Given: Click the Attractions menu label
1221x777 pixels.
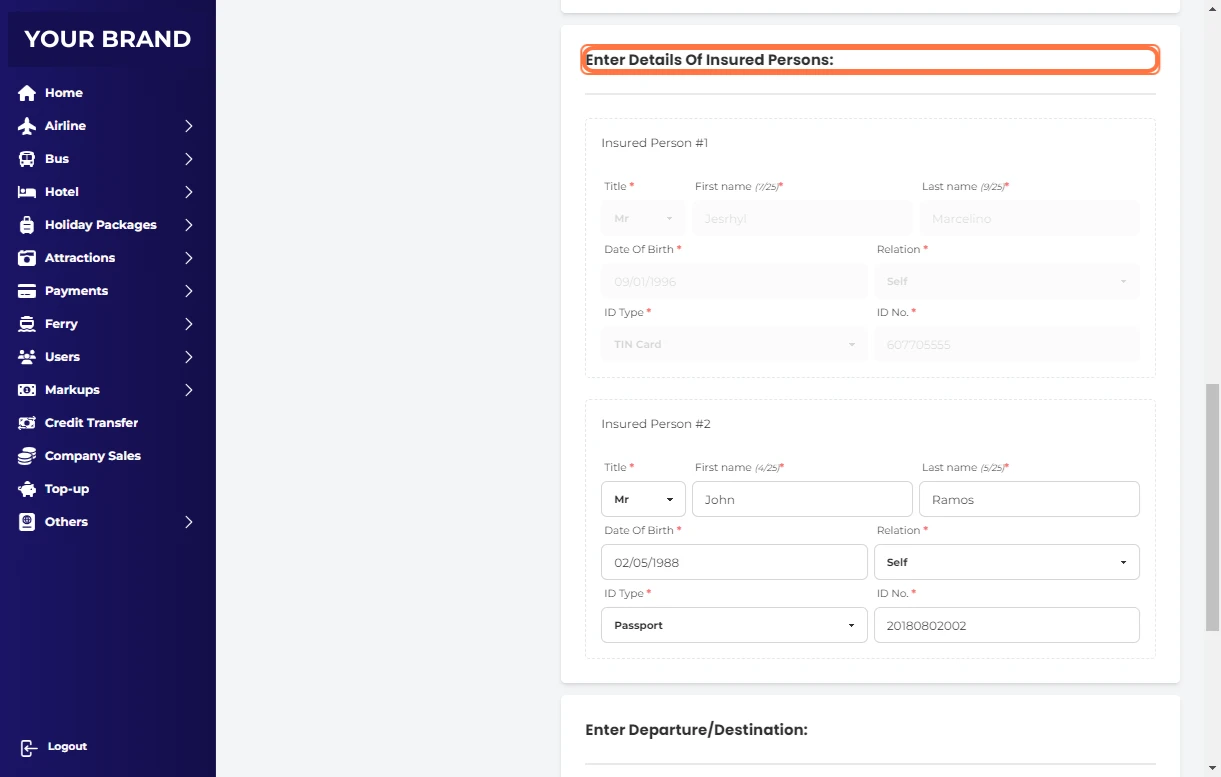Looking at the screenshot, I should tap(80, 258).
